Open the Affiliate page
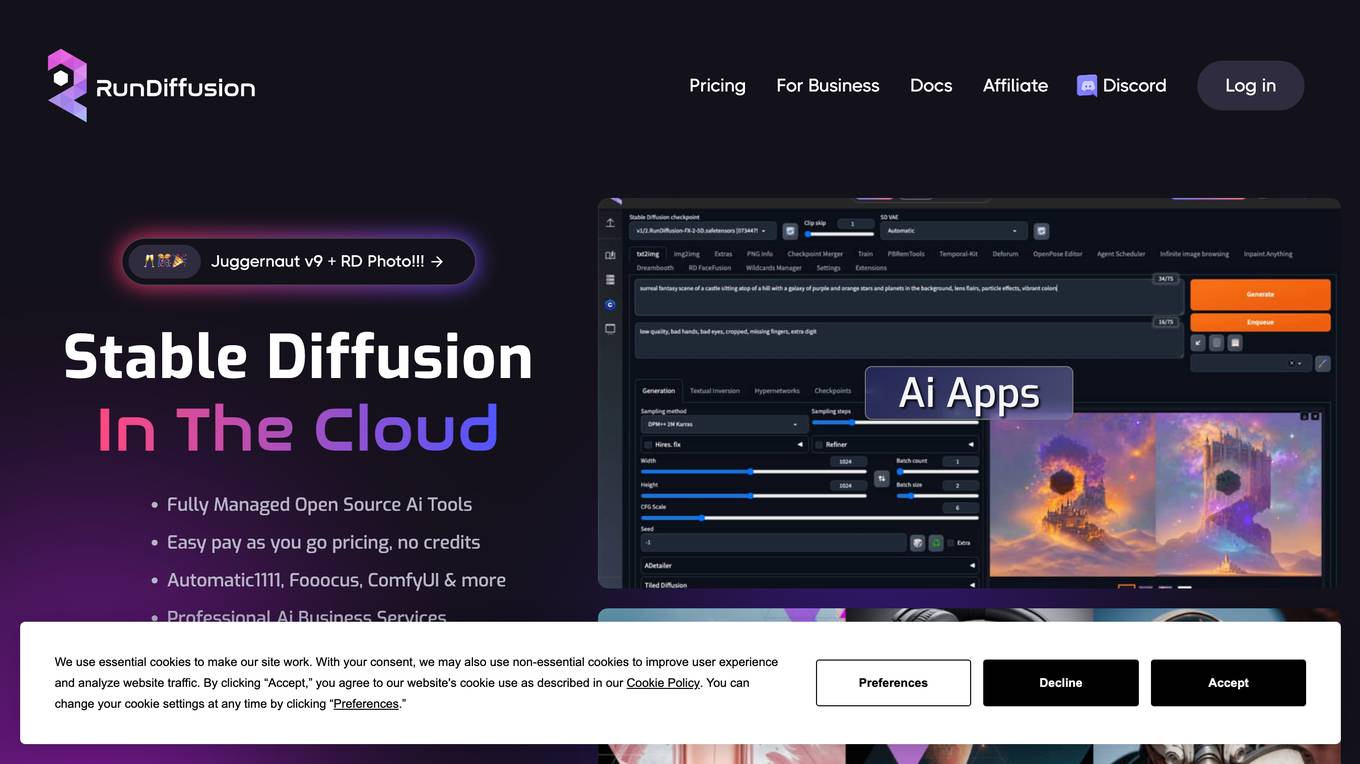The image size is (1360, 764). click(1015, 86)
